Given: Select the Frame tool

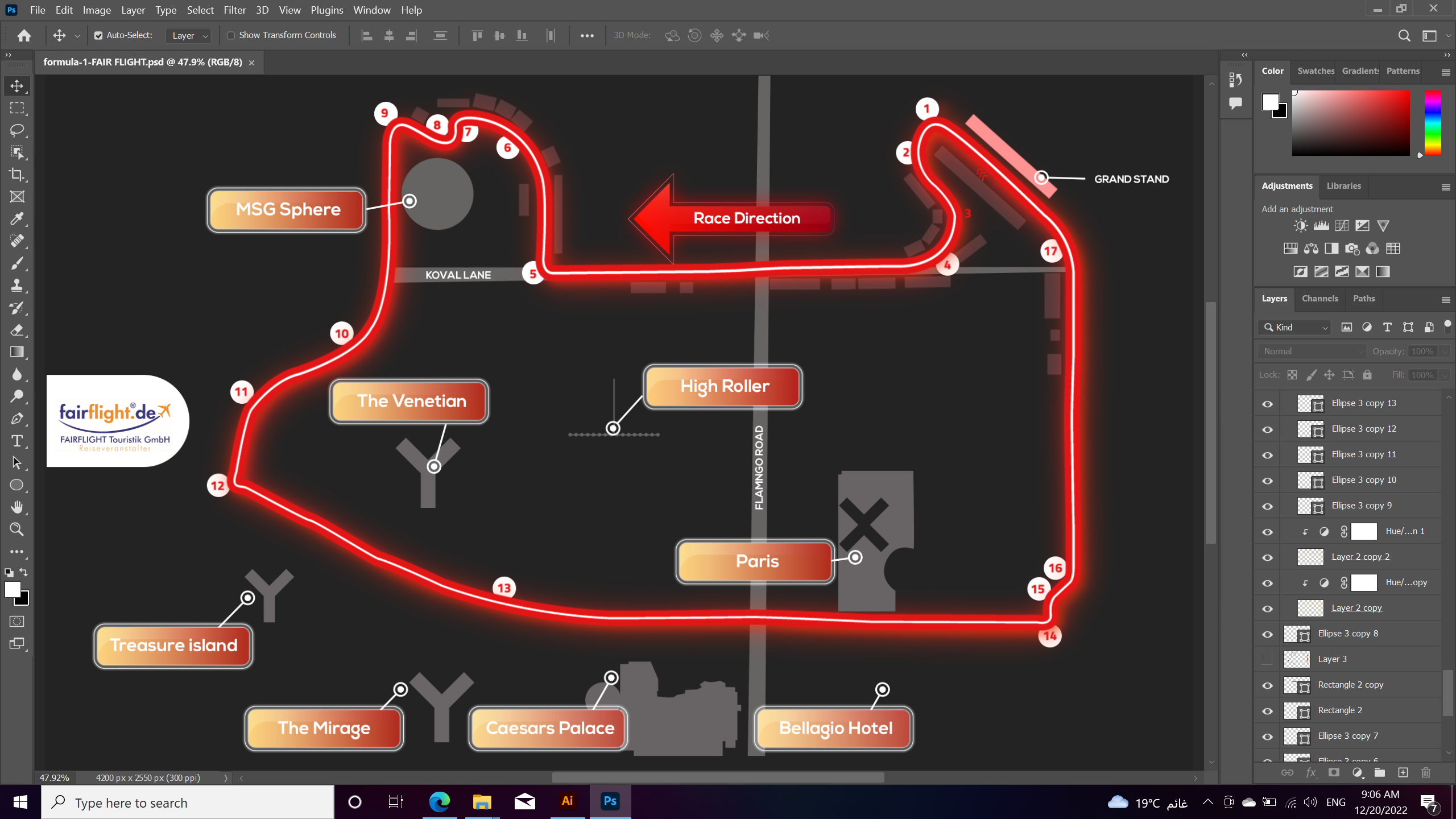Looking at the screenshot, I should pos(17,197).
